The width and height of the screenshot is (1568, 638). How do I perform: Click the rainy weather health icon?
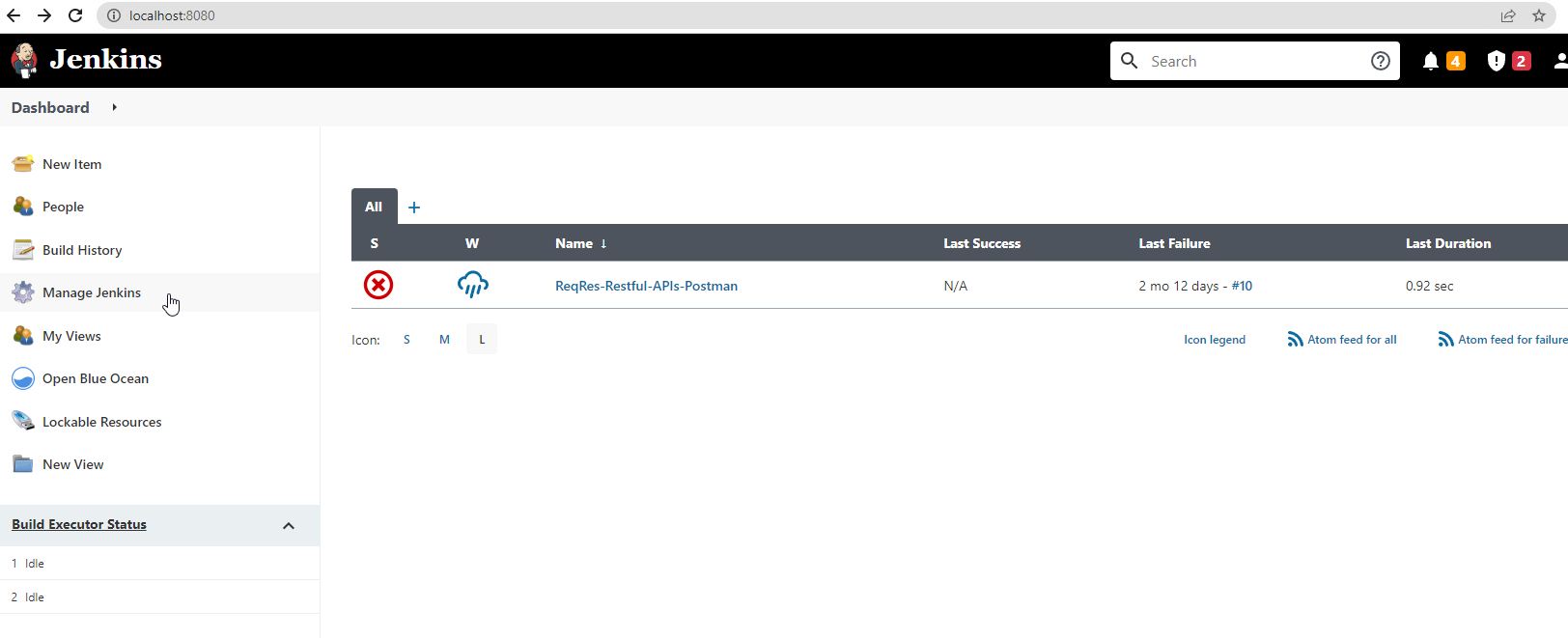point(472,284)
